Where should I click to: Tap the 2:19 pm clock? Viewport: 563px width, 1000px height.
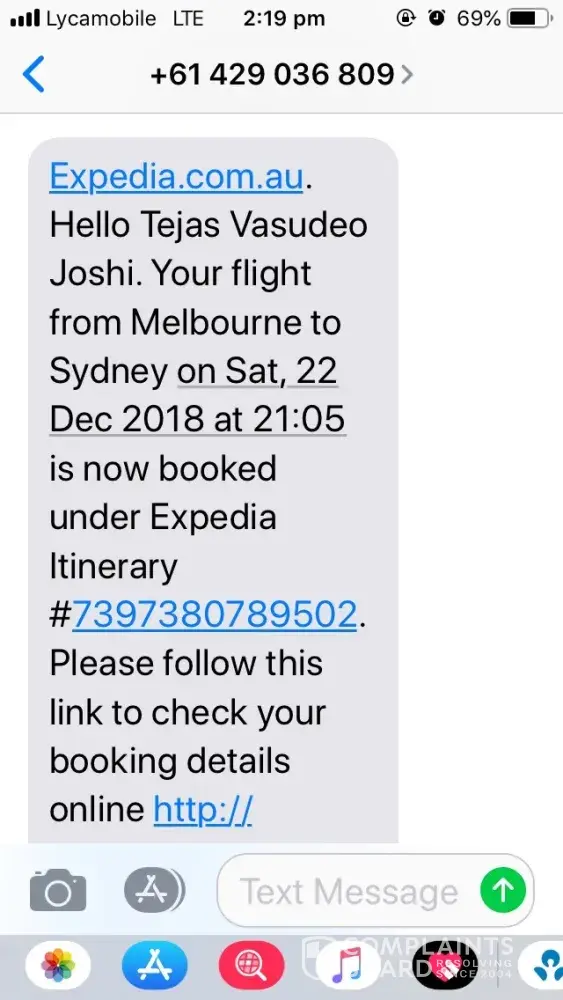point(284,19)
